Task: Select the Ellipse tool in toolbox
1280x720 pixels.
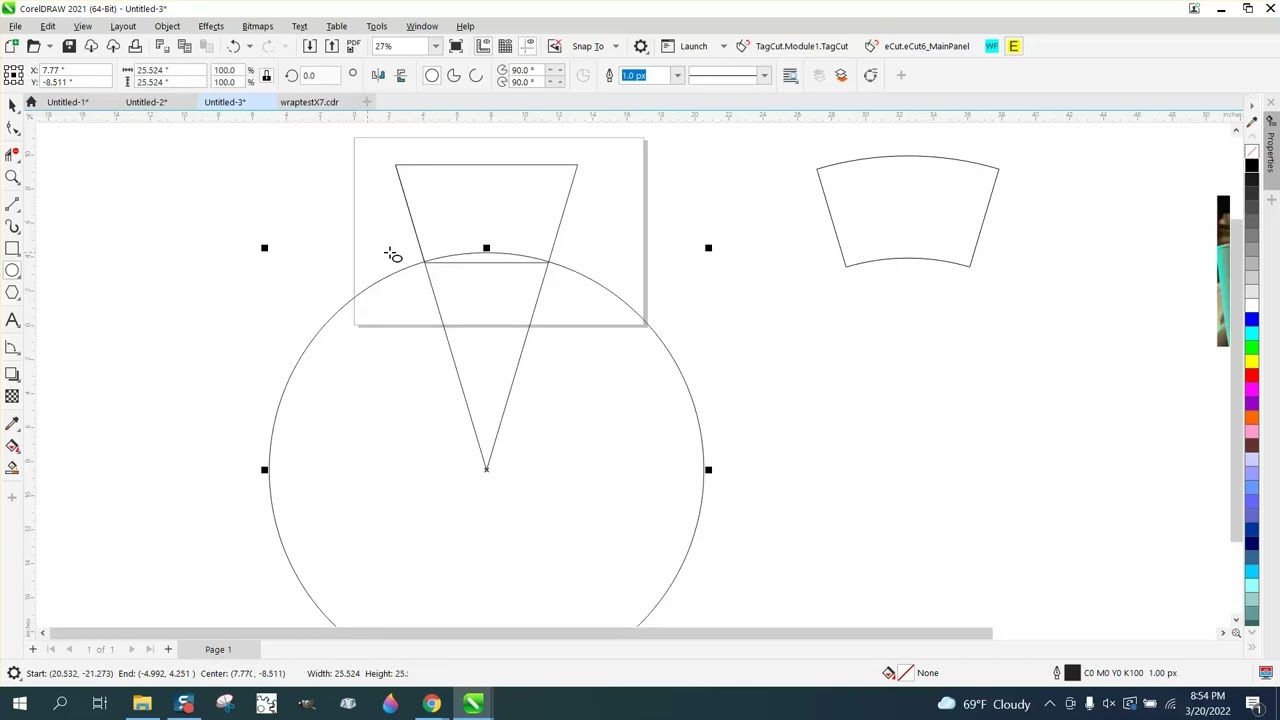Action: click(12, 270)
